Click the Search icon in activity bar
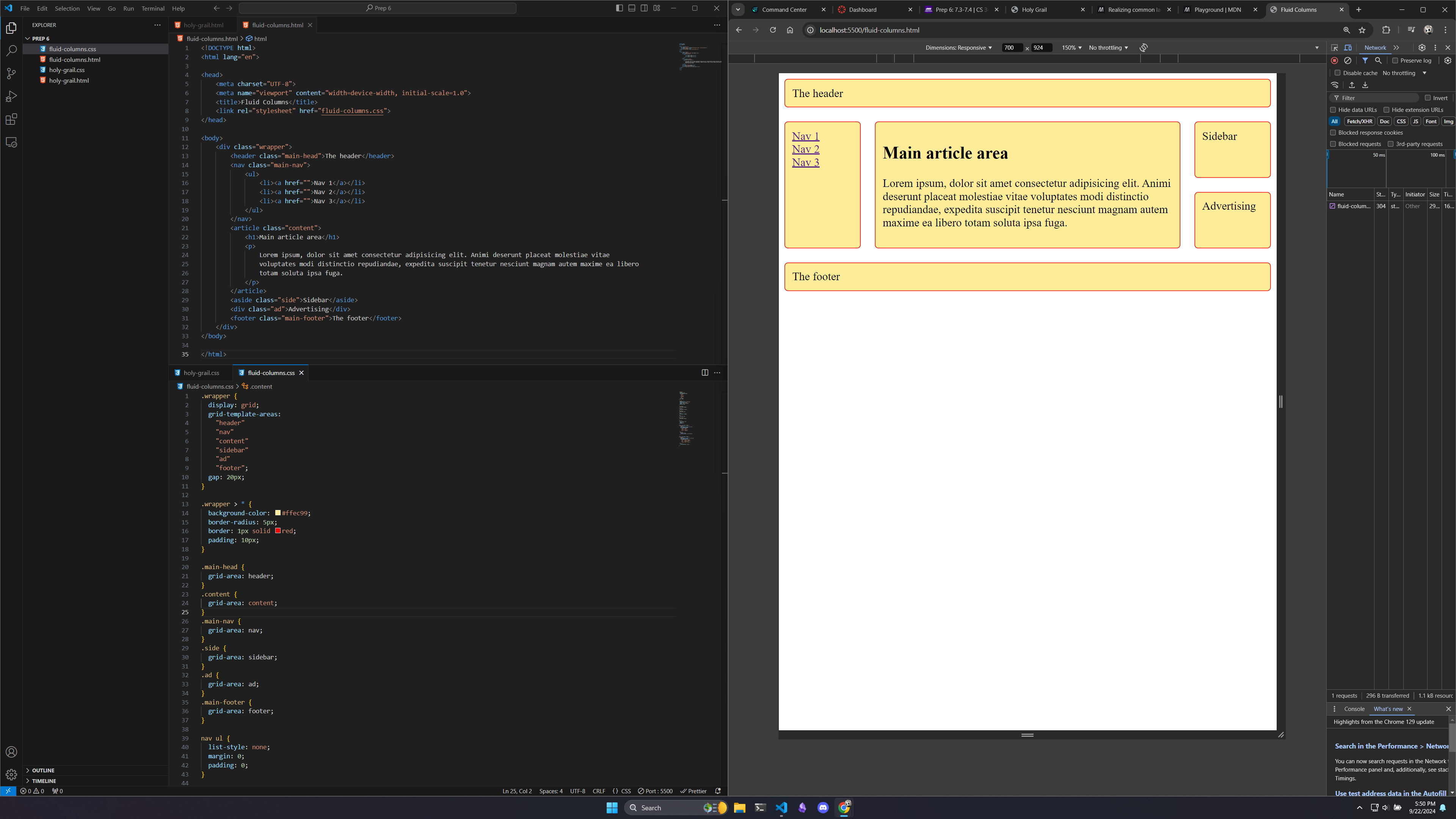The width and height of the screenshot is (1456, 819). 11,51
